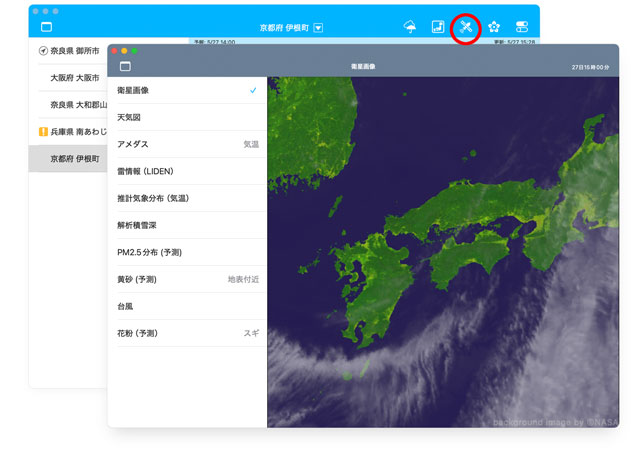Screen dimensions: 637x450
Task: Change アメダス 気温 sub-option
Action: click(x=250, y=144)
